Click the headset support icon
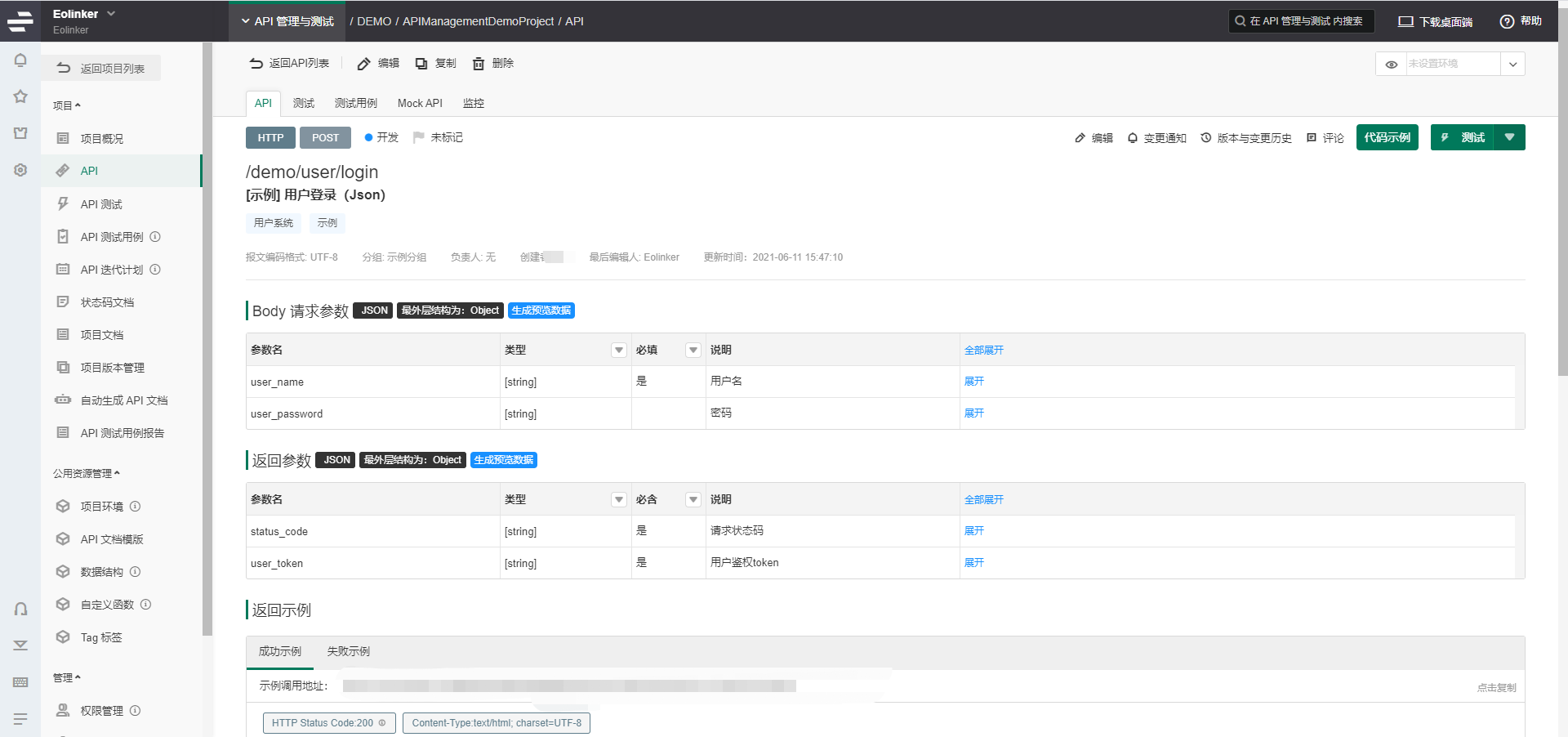The width and height of the screenshot is (1568, 737). tap(20, 609)
